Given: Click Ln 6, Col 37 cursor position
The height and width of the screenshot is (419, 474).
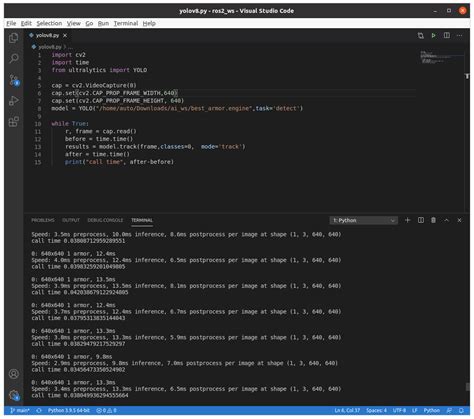Looking at the screenshot, I should pos(347,410).
